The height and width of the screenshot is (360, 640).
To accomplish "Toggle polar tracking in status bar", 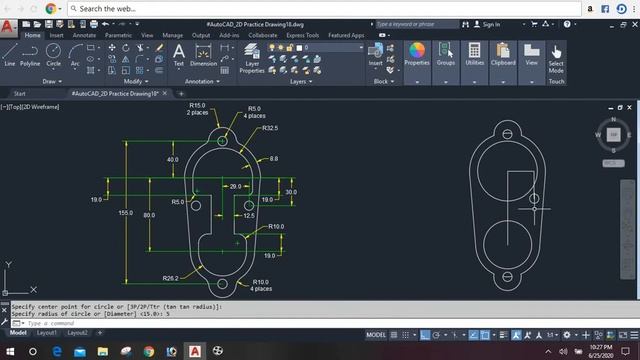I will coord(436,335).
